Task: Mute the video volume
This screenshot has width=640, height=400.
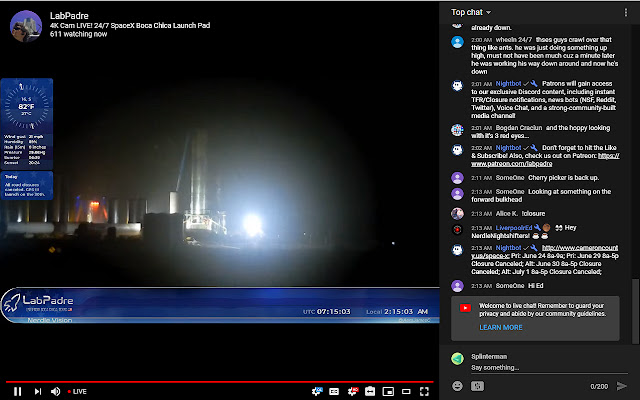Action: pyautogui.click(x=56, y=391)
